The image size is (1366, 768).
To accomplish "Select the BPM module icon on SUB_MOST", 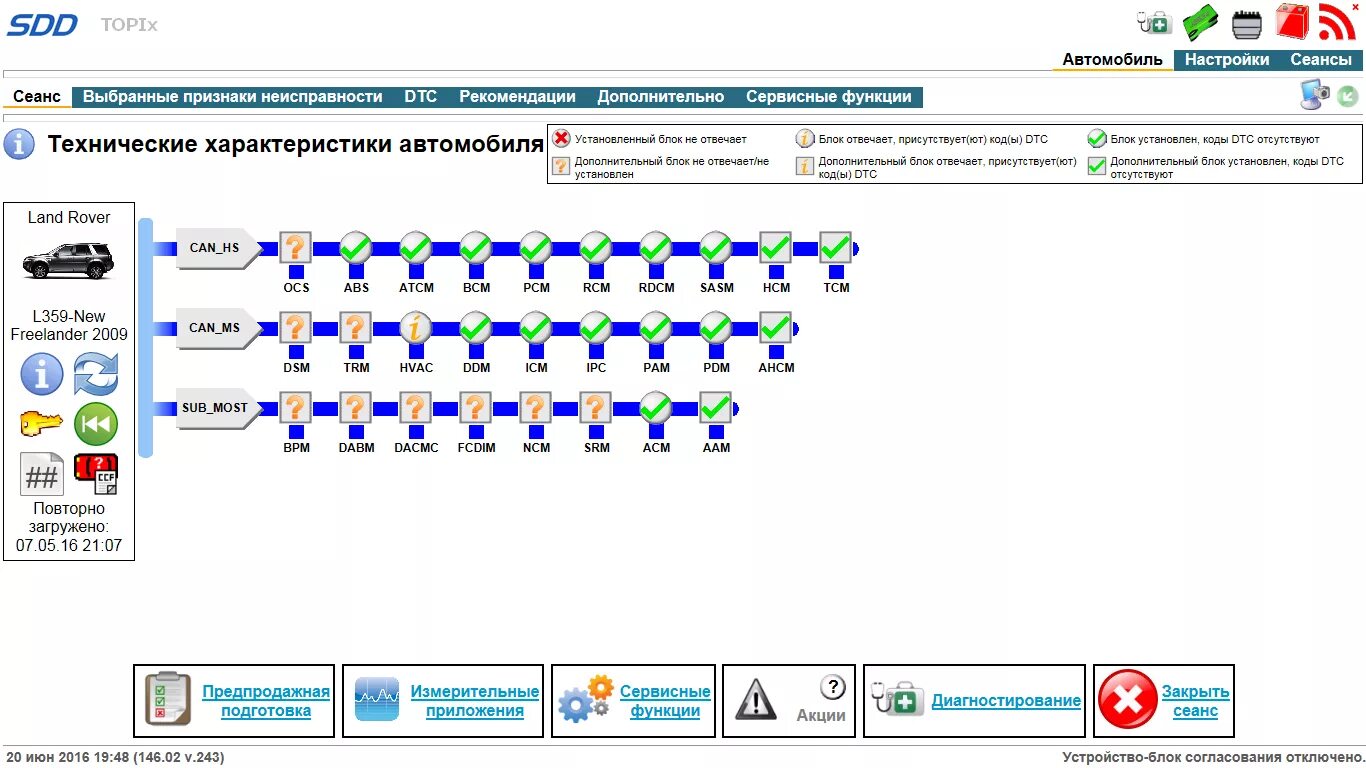I will [x=296, y=407].
